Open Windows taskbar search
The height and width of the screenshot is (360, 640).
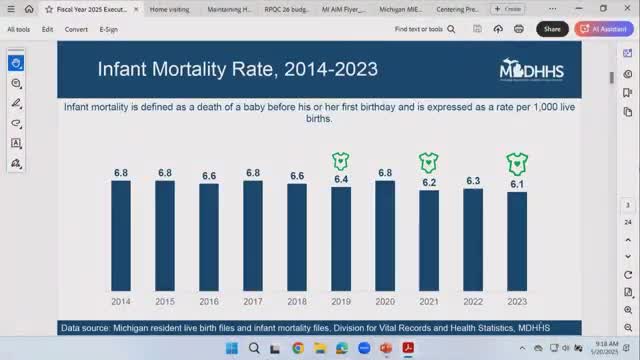point(254,348)
